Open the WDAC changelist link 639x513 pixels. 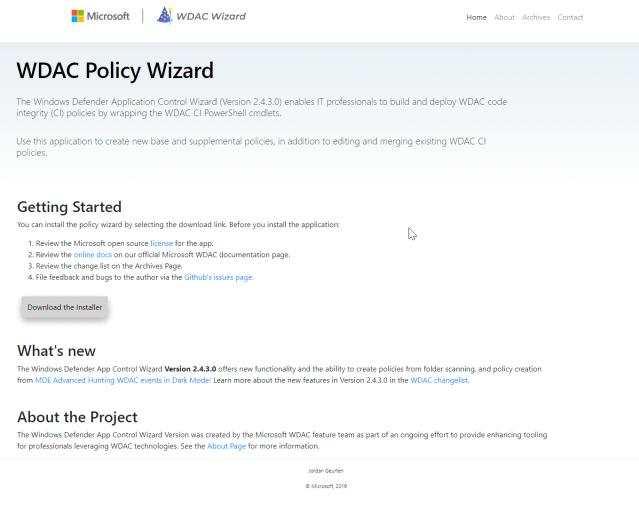pos(439,380)
